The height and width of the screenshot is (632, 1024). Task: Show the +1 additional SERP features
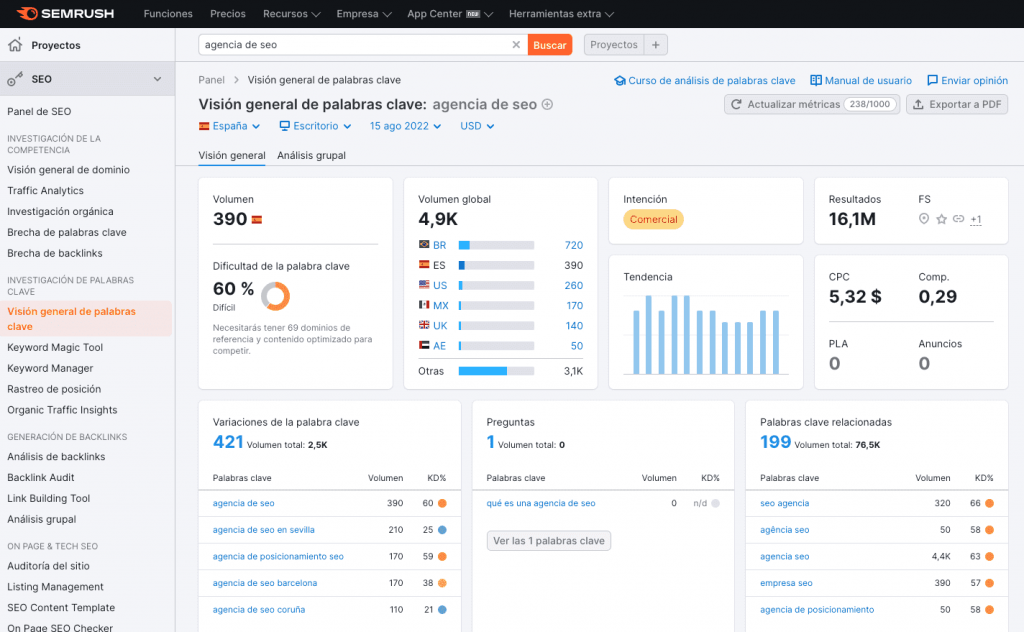coord(976,219)
